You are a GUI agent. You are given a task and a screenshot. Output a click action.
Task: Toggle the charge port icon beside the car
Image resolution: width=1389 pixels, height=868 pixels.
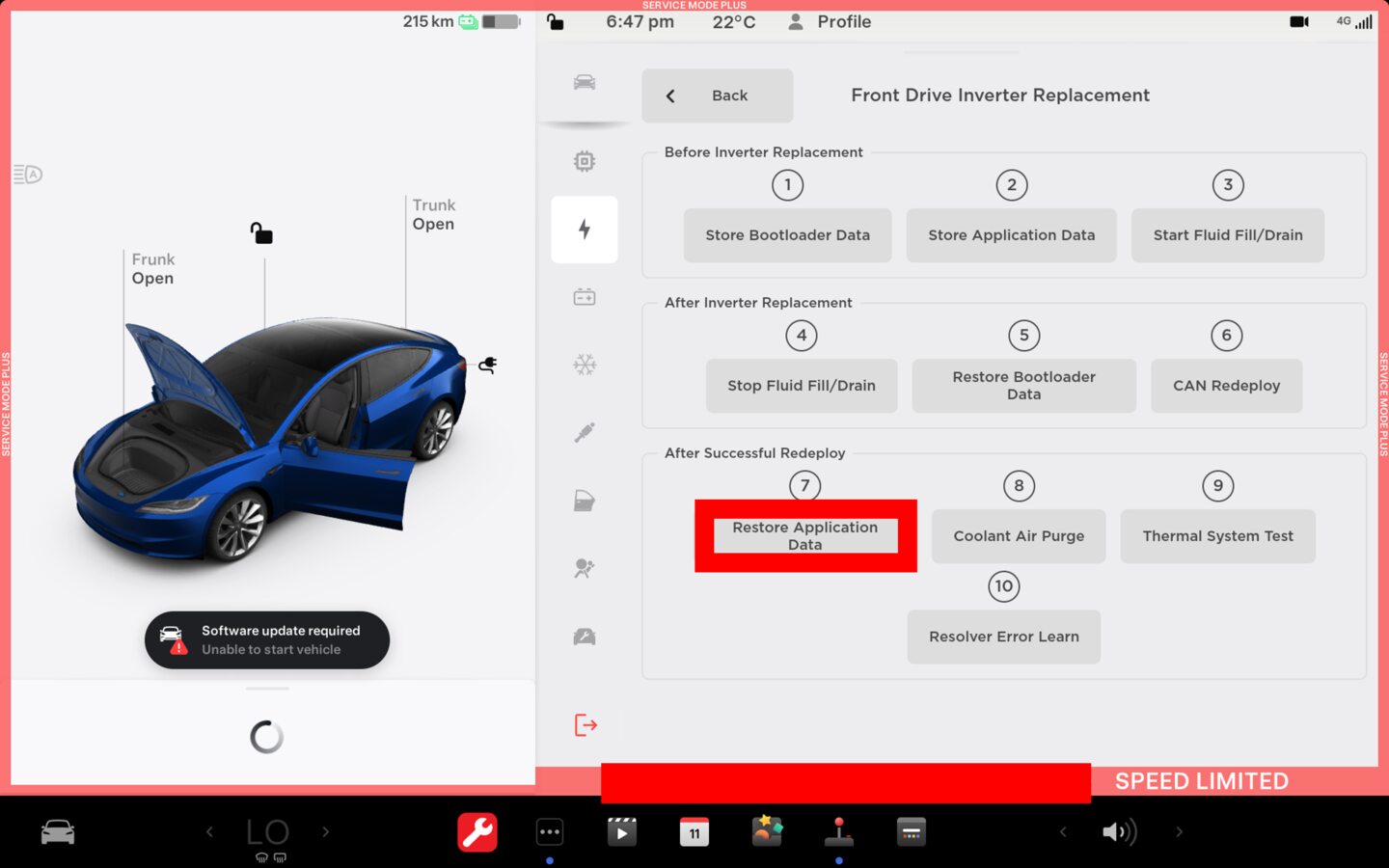coord(488,365)
